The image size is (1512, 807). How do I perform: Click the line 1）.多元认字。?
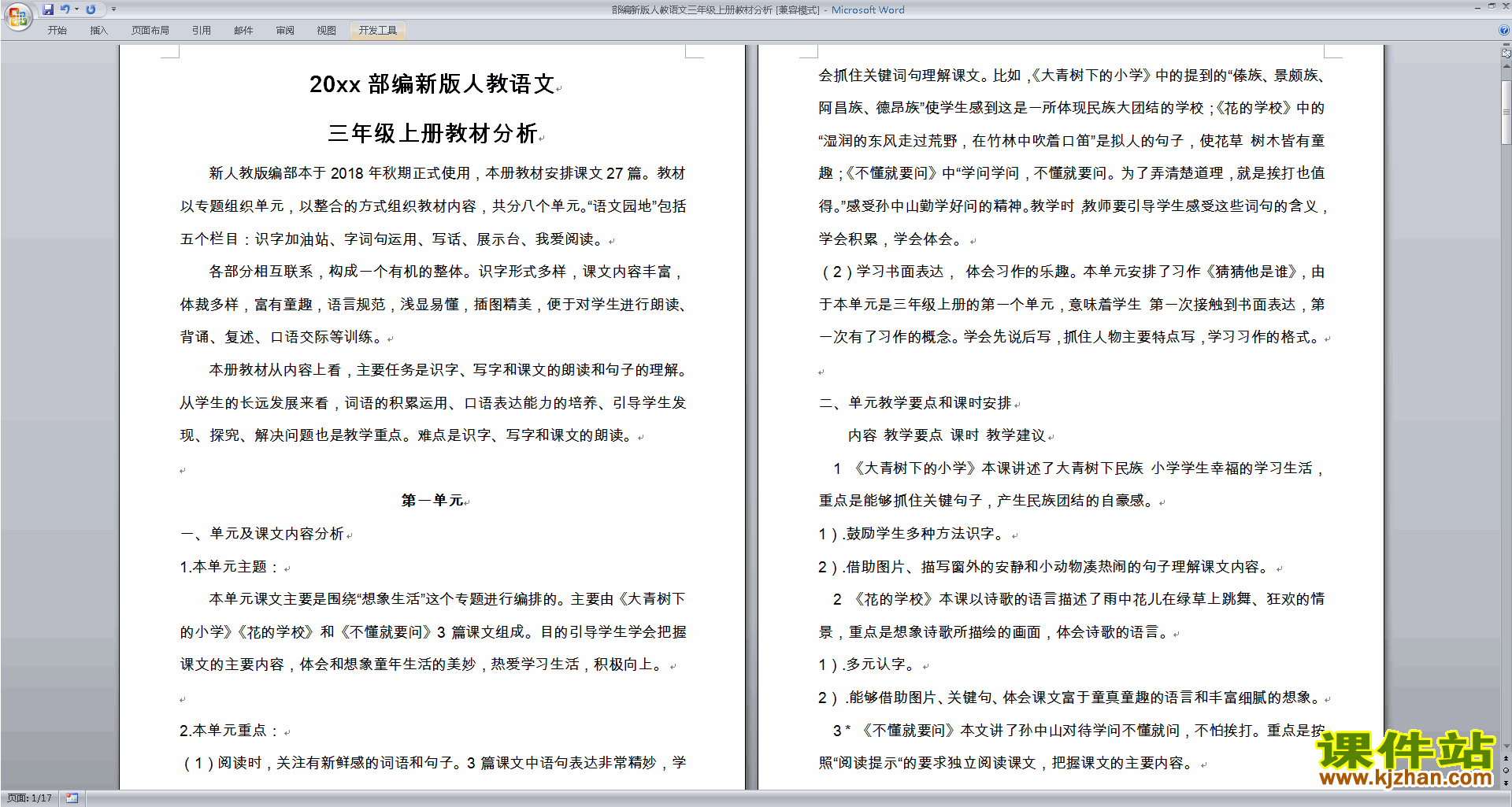coord(869,664)
